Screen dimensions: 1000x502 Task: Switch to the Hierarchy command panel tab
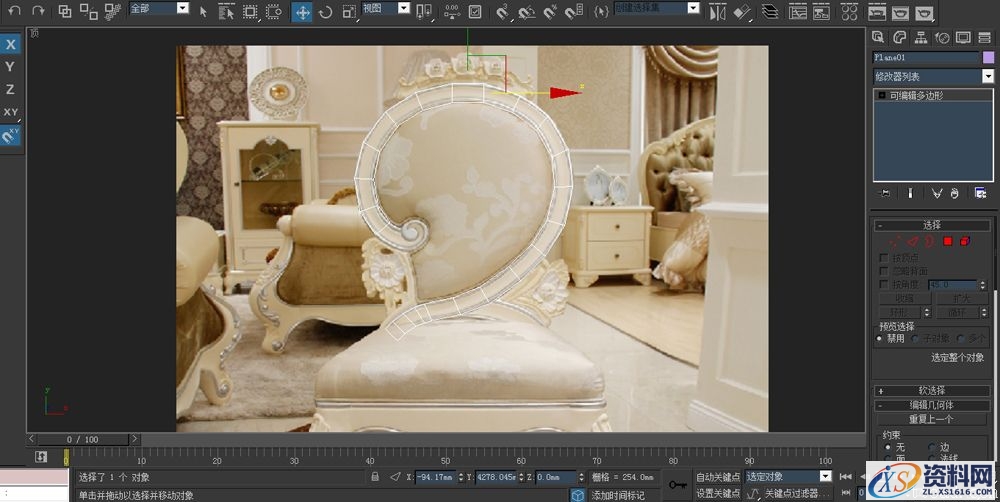(921, 37)
